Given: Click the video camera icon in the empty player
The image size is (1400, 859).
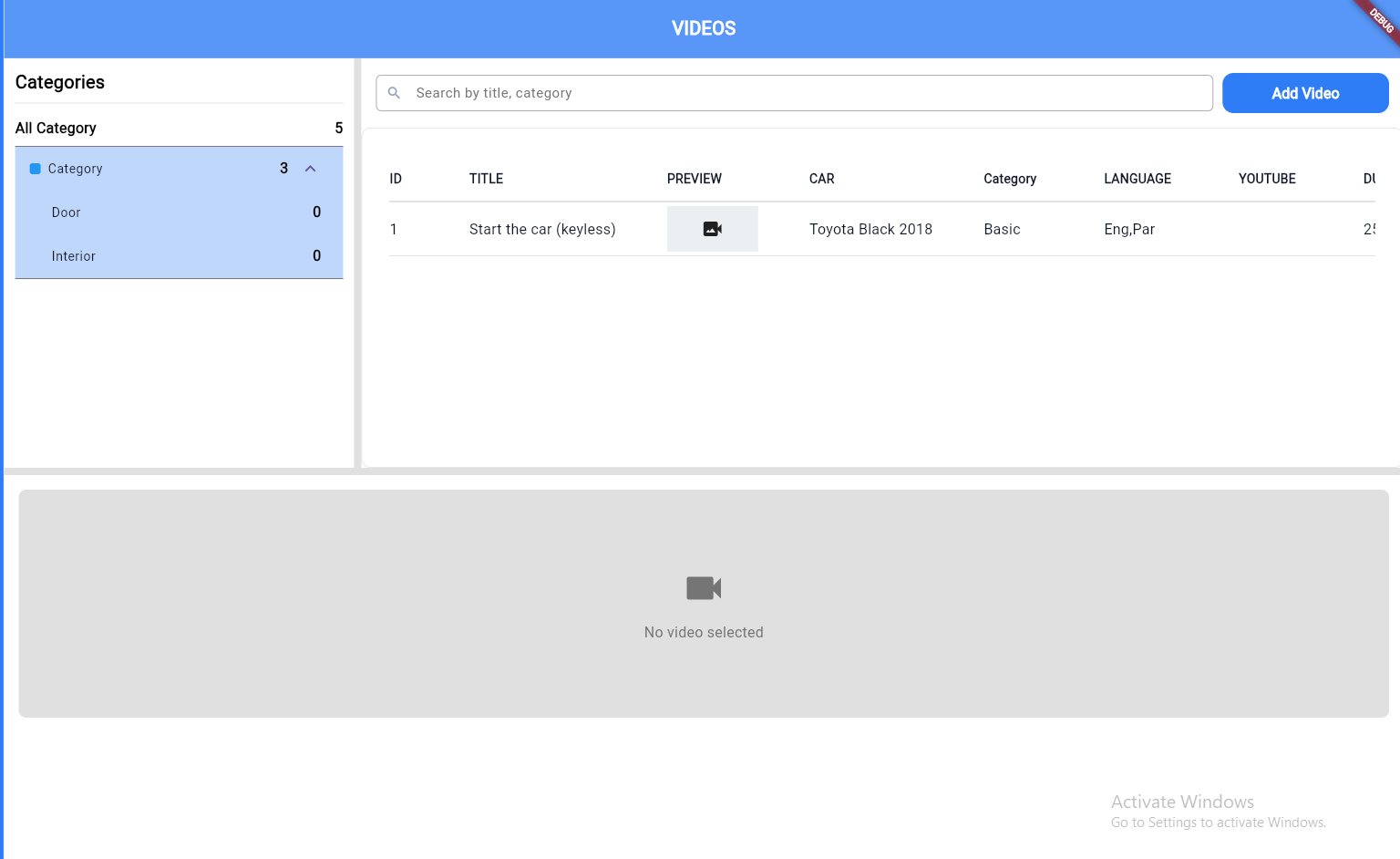Looking at the screenshot, I should click(x=703, y=588).
